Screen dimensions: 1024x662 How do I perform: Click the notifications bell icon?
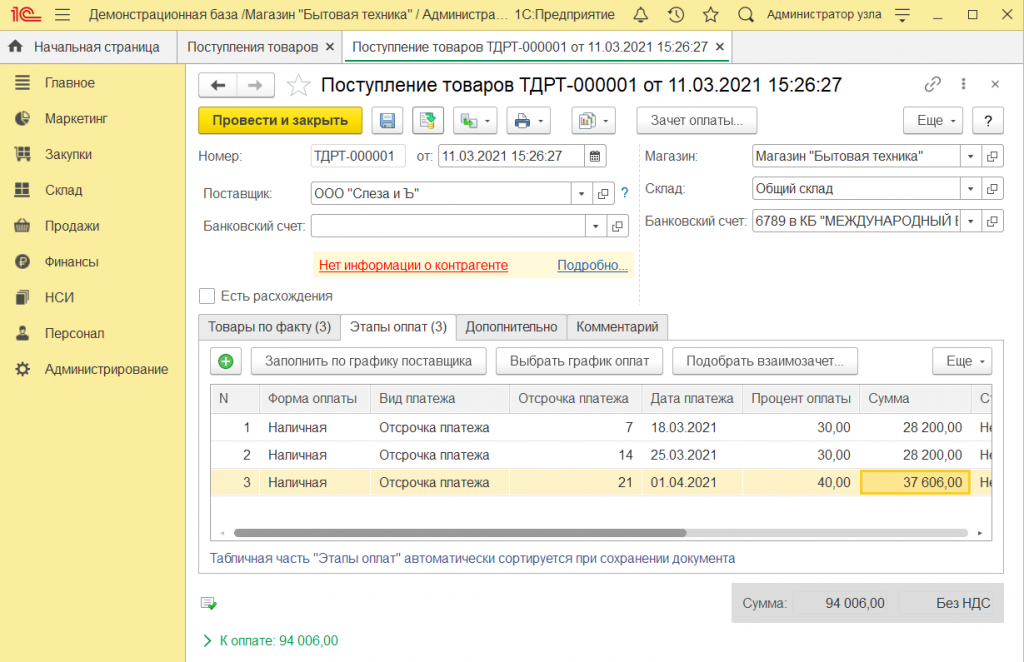(x=641, y=15)
